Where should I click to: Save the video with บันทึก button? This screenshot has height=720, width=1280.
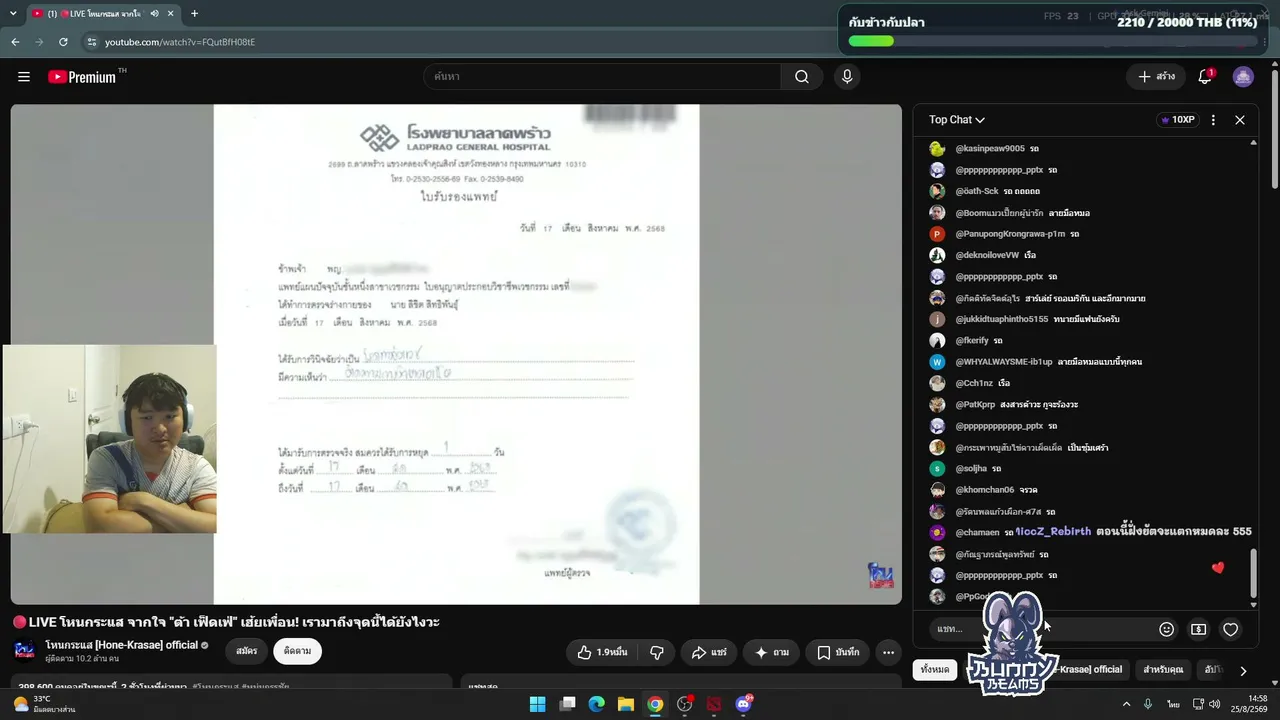pyautogui.click(x=838, y=652)
